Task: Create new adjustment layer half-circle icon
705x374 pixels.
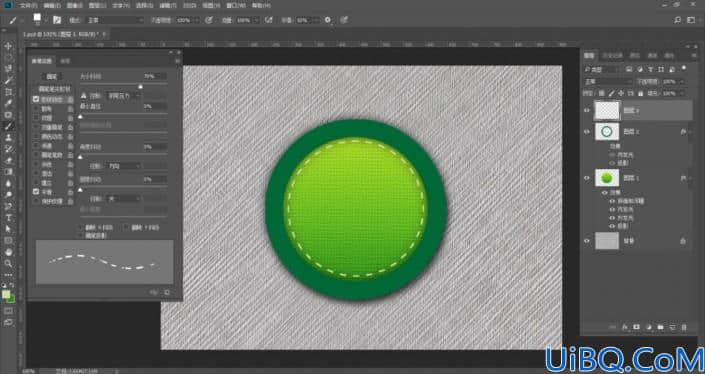Action: [x=649, y=327]
